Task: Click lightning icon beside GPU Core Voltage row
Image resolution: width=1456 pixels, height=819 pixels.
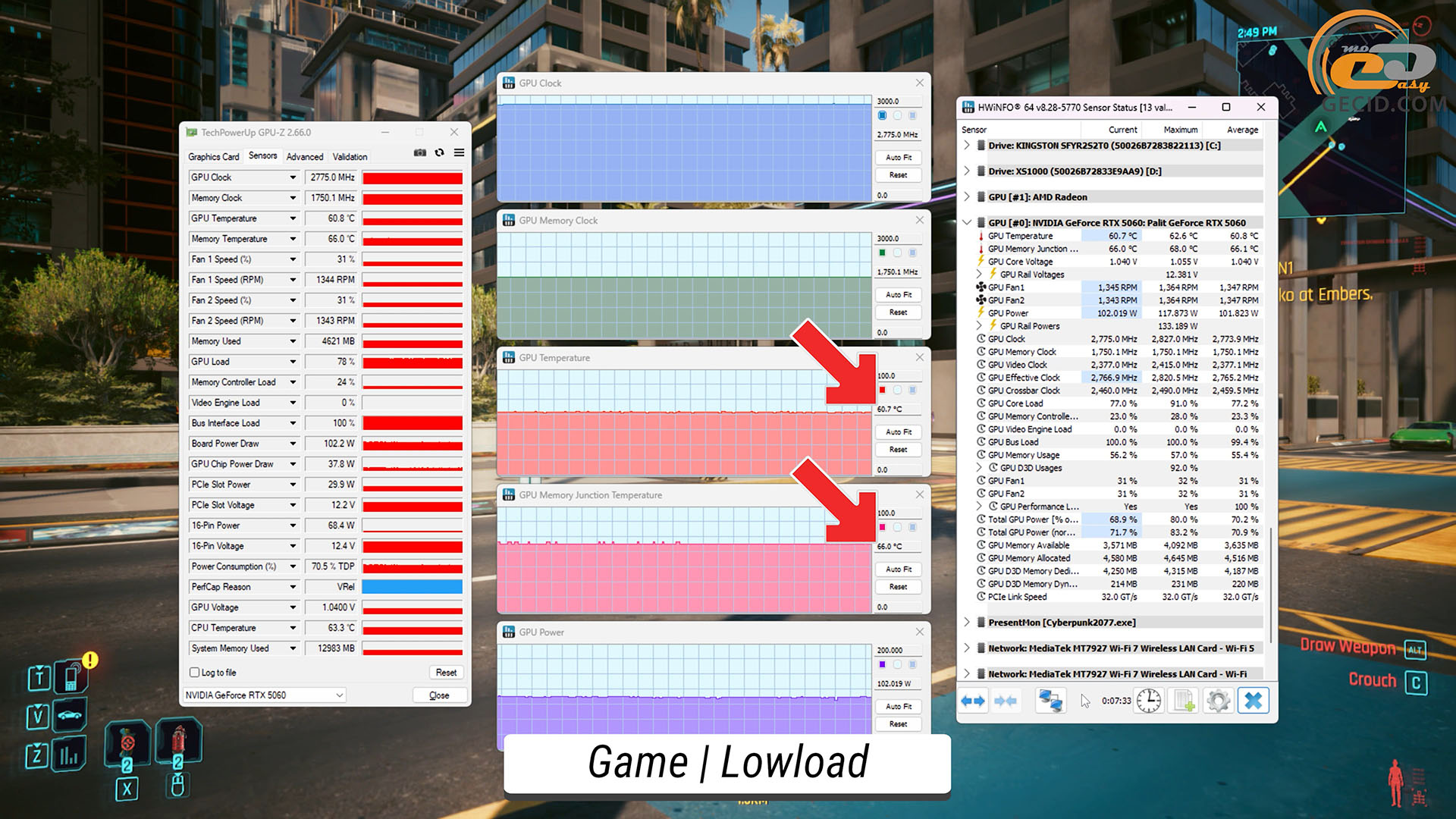Action: point(981,262)
